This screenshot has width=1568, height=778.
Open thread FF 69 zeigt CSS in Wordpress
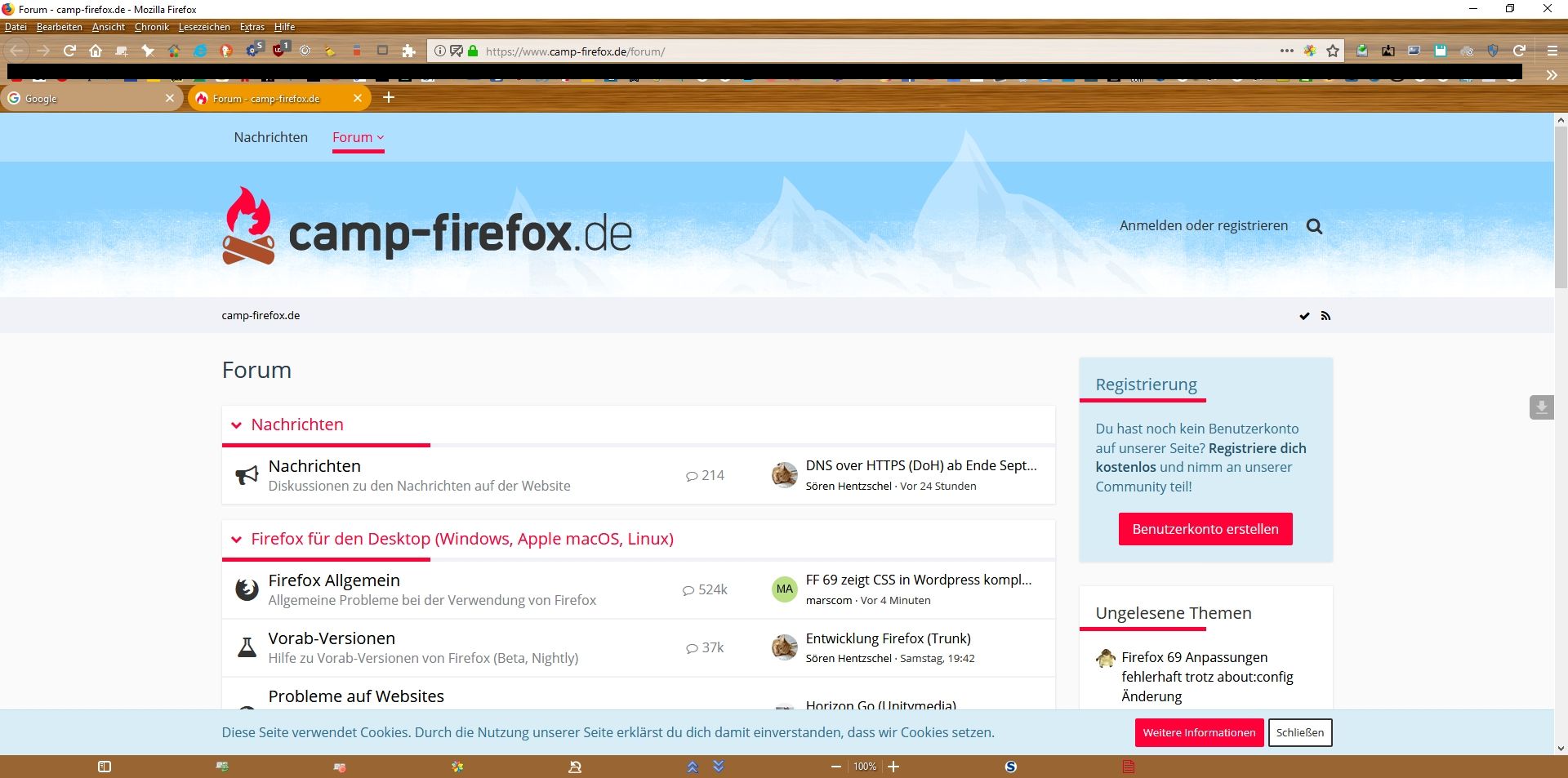point(919,580)
